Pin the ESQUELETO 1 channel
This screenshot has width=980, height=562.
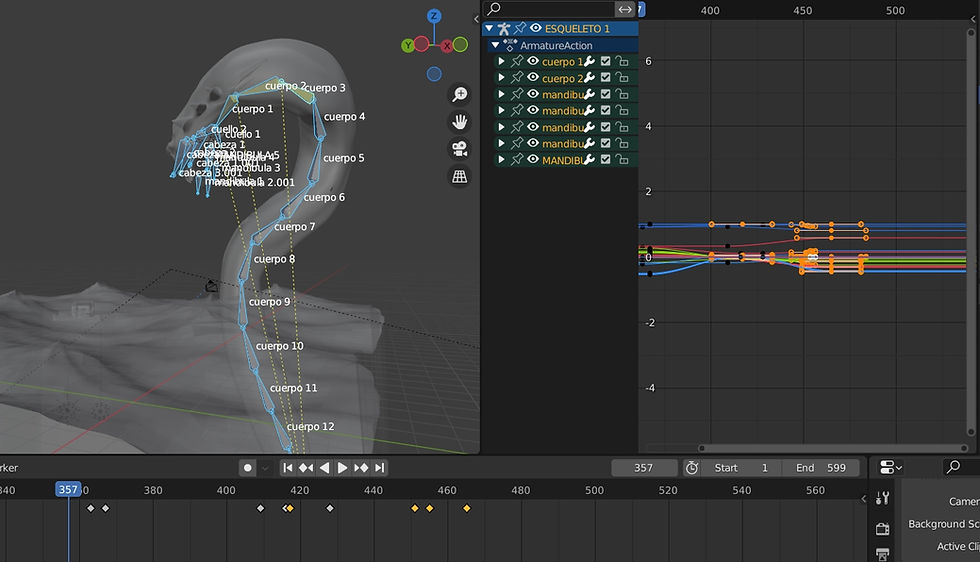pyautogui.click(x=520, y=28)
